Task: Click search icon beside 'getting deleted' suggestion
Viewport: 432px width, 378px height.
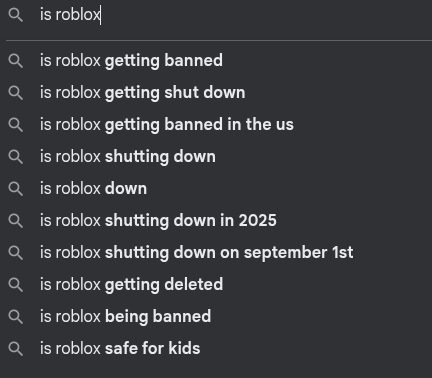Action: (16, 285)
